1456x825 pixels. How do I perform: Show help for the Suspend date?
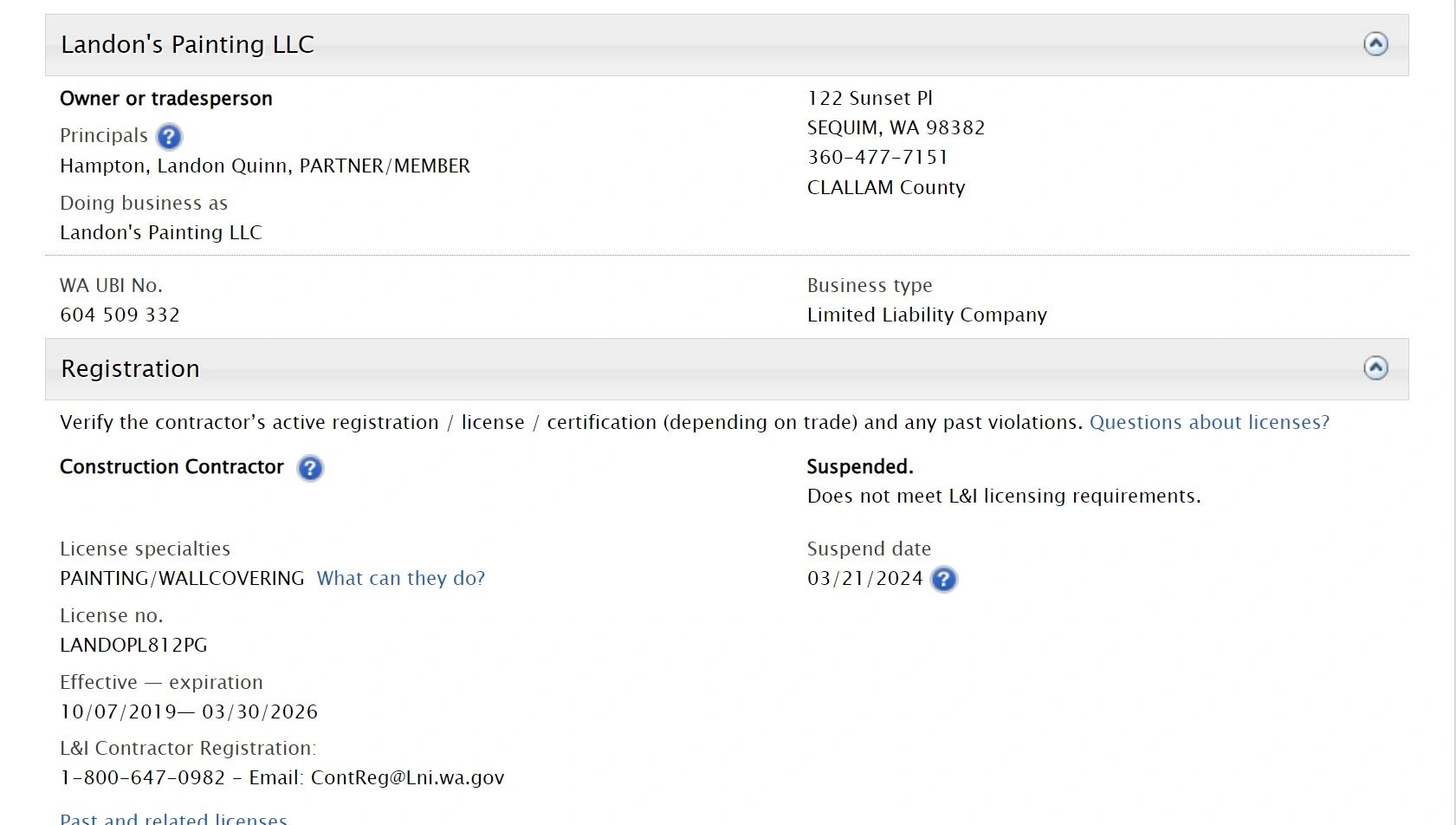[943, 579]
